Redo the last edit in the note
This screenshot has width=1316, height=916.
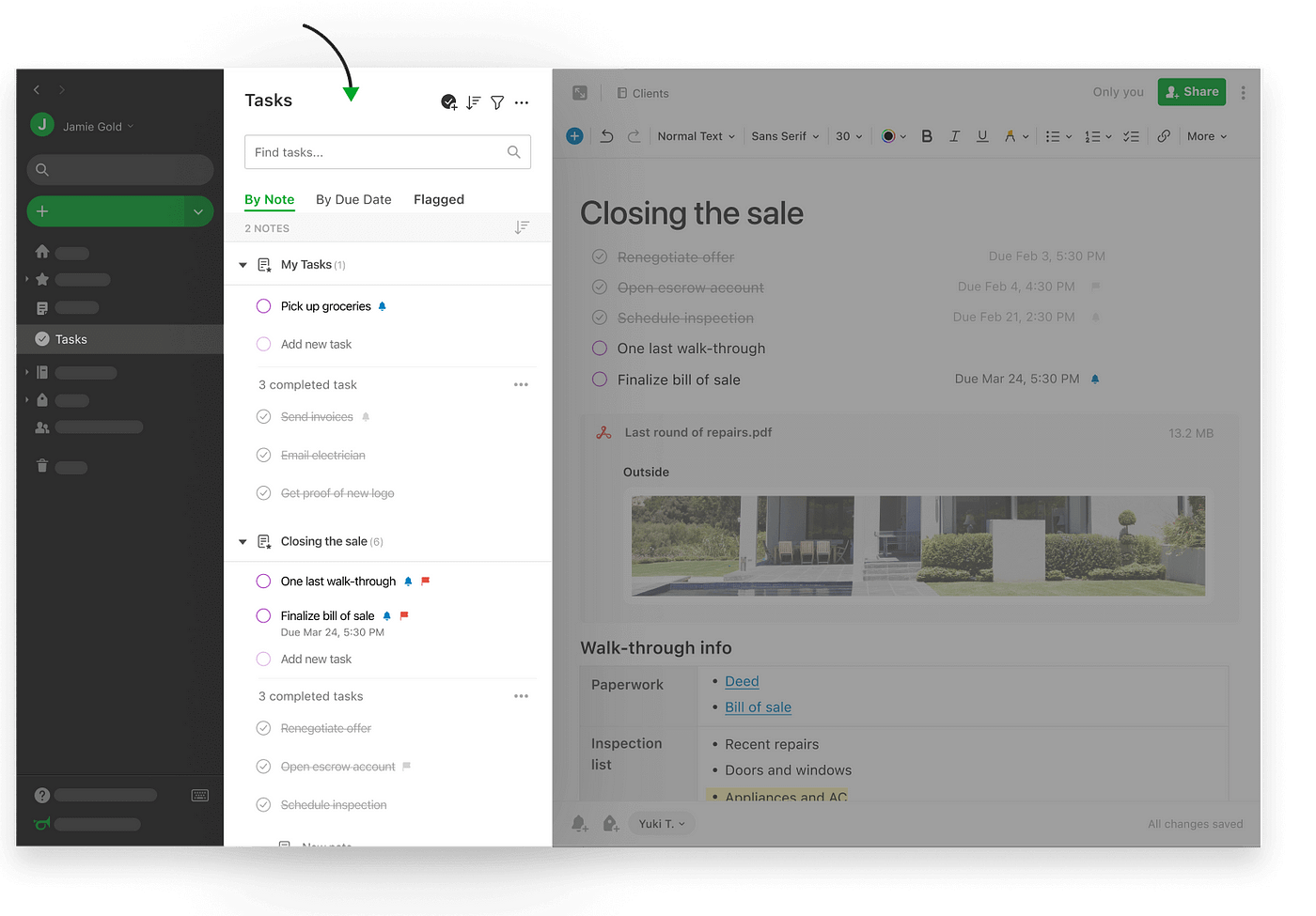pyautogui.click(x=634, y=136)
